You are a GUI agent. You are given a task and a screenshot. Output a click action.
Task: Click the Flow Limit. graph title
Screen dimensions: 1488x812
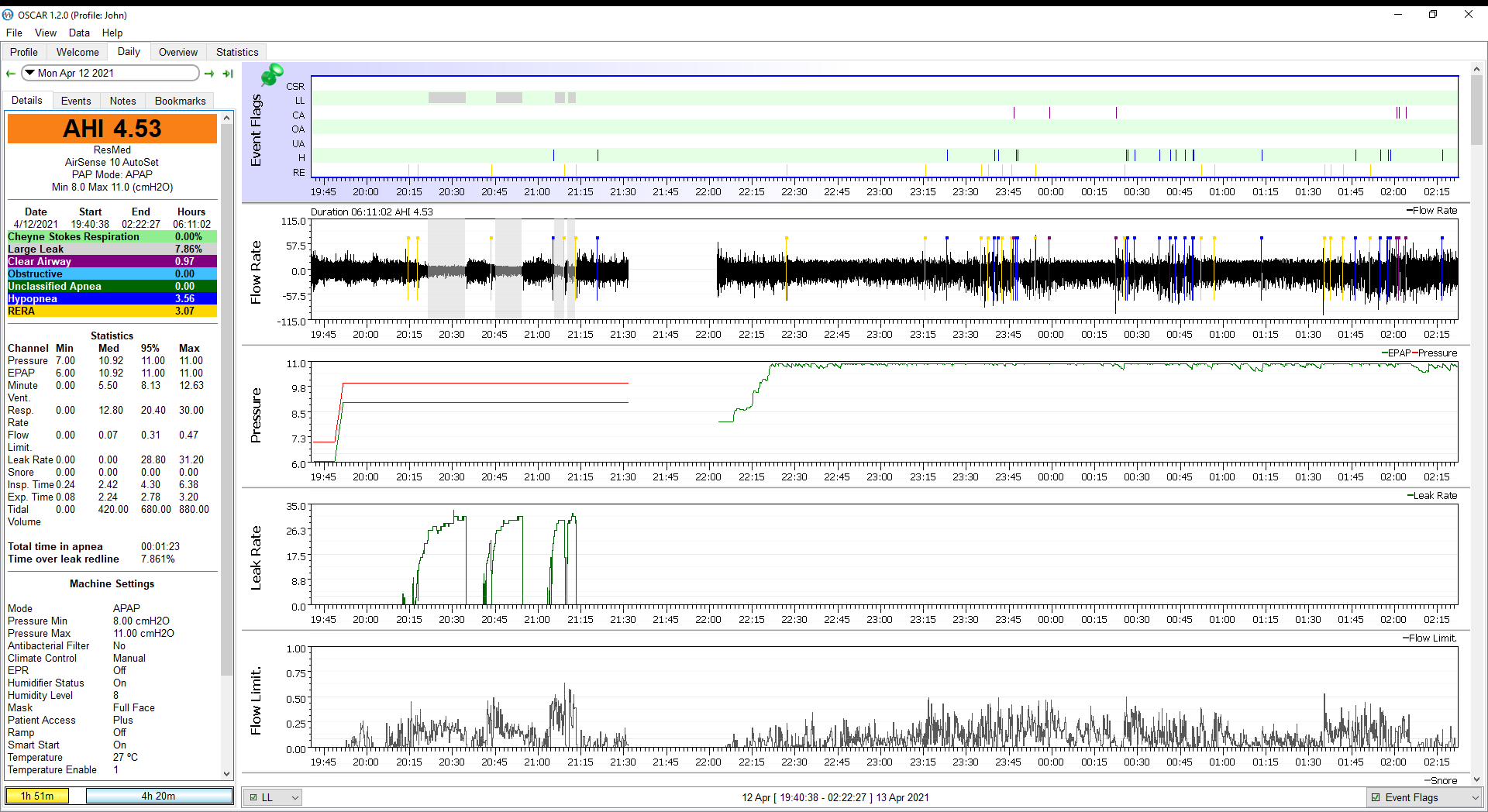256,700
